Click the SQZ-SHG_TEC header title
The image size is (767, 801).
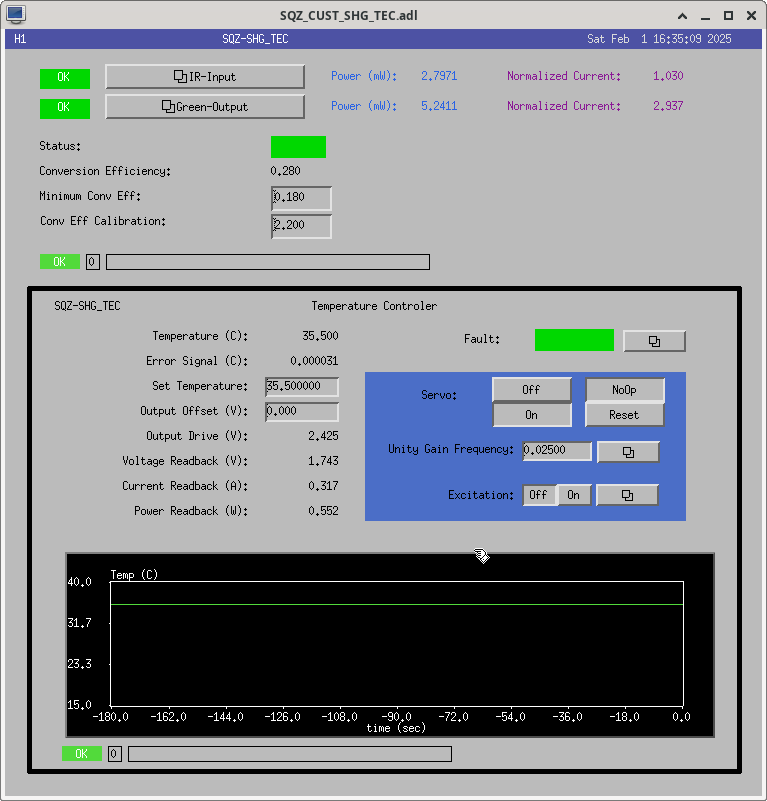coord(255,39)
